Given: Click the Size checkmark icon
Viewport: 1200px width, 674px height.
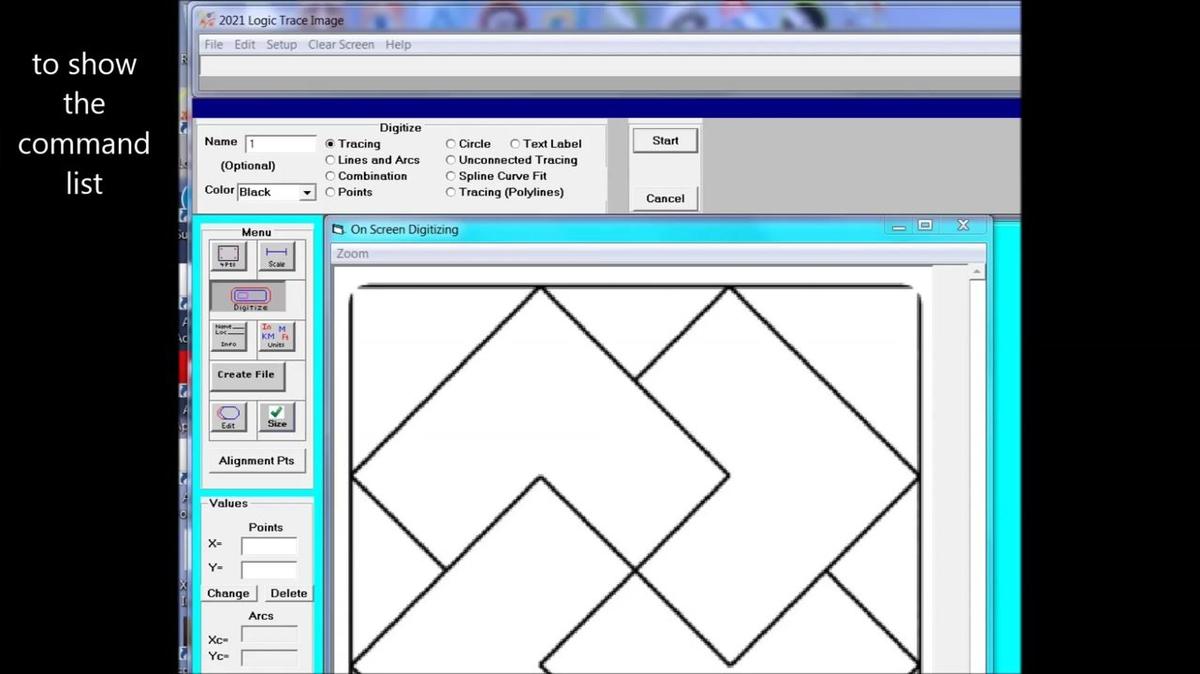Looking at the screenshot, I should [x=277, y=416].
